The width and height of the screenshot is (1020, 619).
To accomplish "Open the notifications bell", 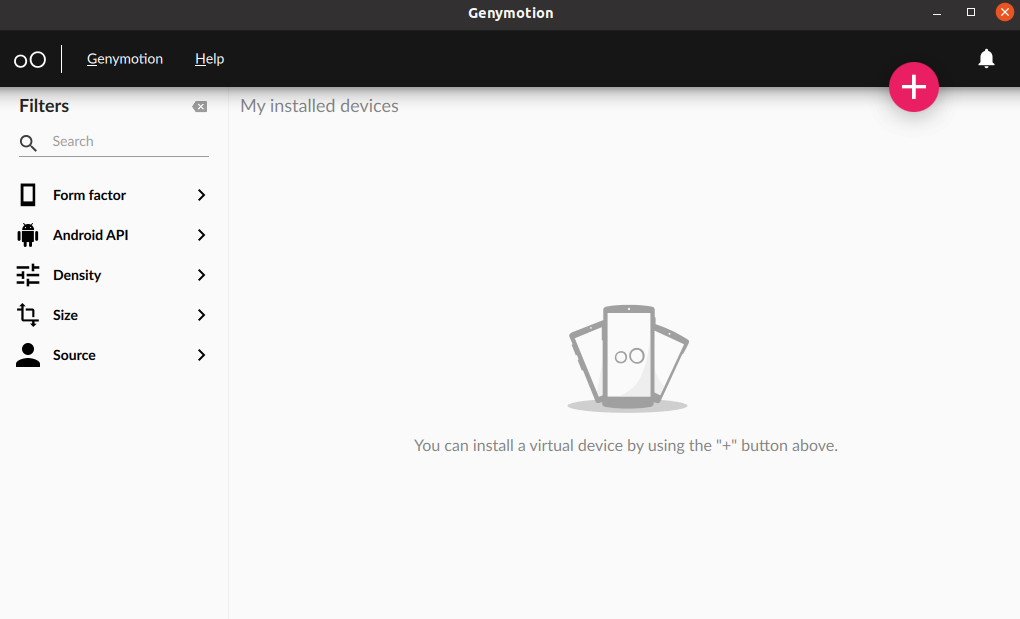I will (986, 59).
